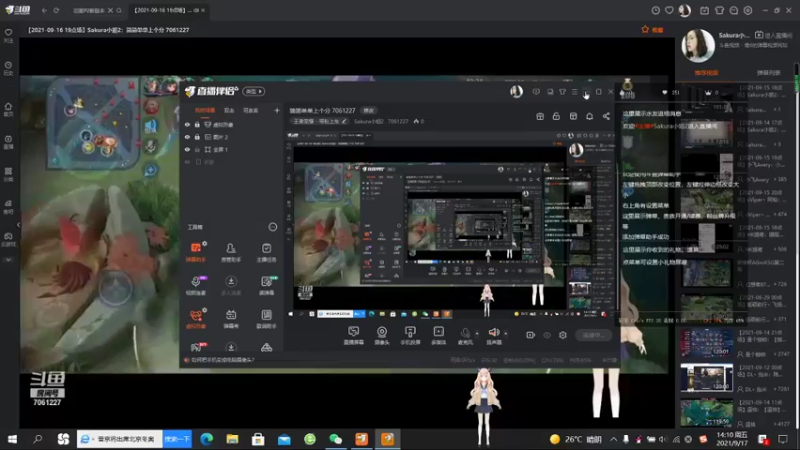The height and width of the screenshot is (450, 800).
Task: Select the 2021-09-16 video tab
Action: point(167,10)
